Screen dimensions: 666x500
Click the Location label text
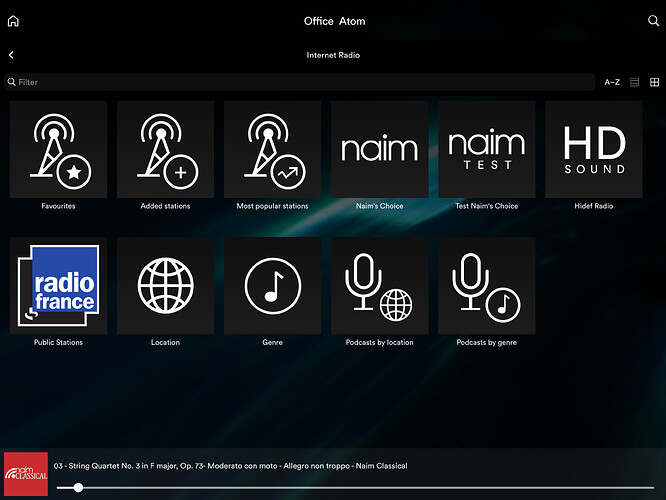[x=165, y=342]
